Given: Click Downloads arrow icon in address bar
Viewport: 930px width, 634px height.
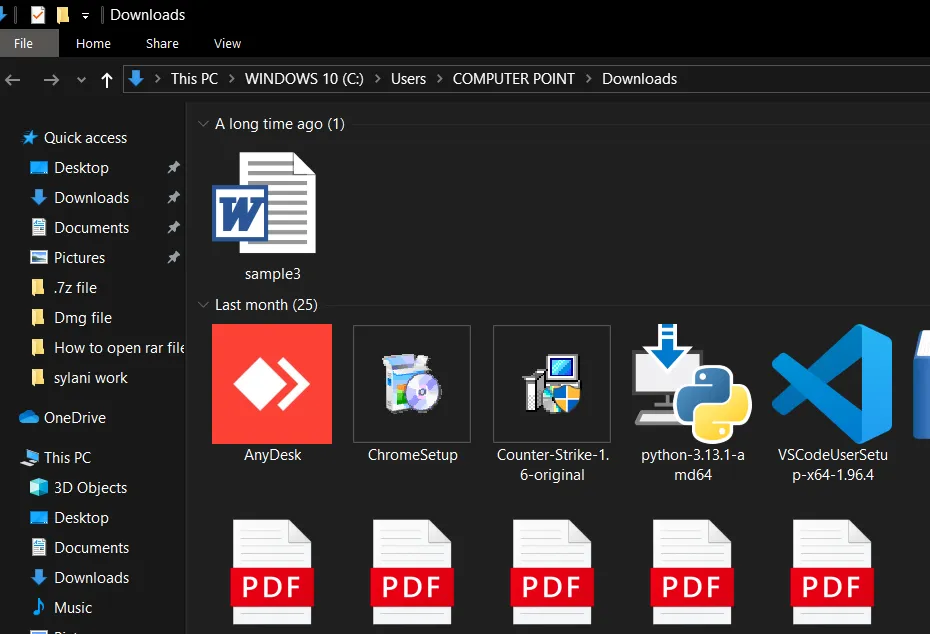Looking at the screenshot, I should coord(136,78).
